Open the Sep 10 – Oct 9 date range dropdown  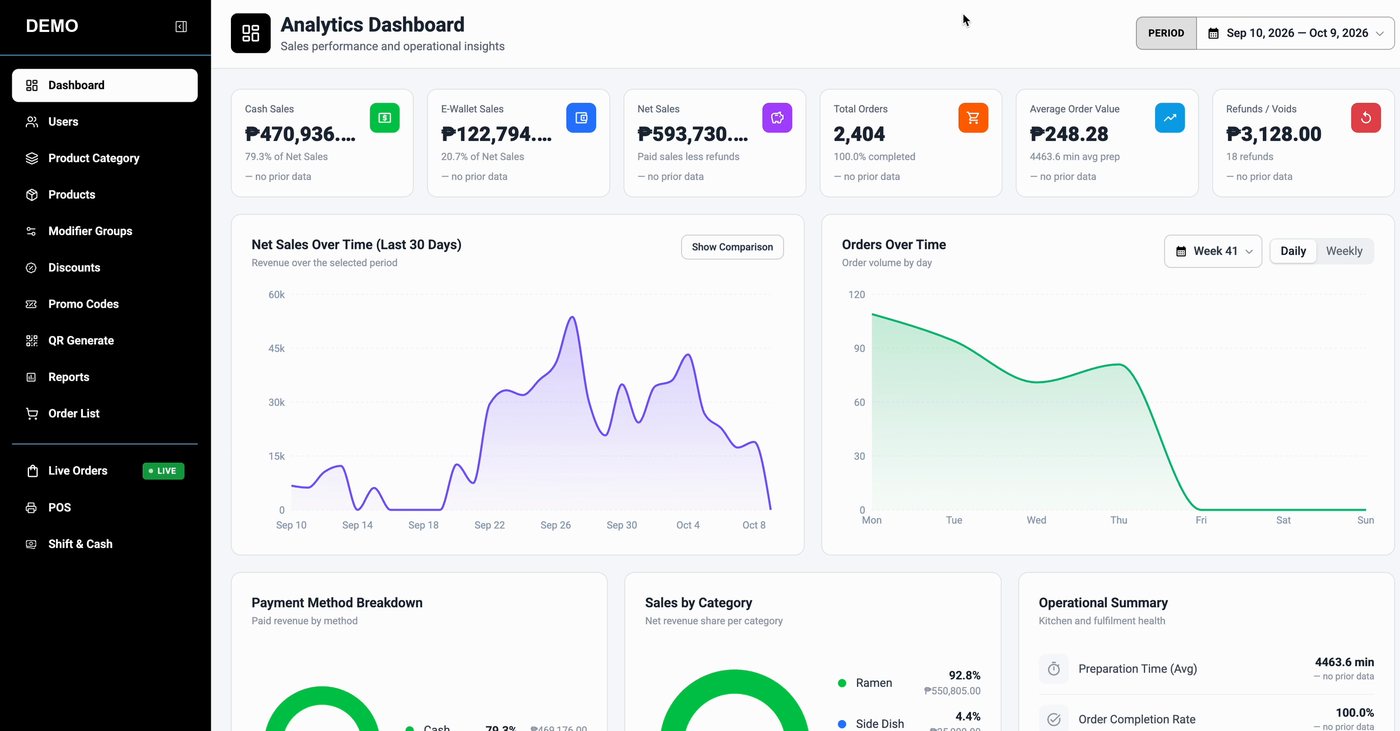click(1295, 33)
